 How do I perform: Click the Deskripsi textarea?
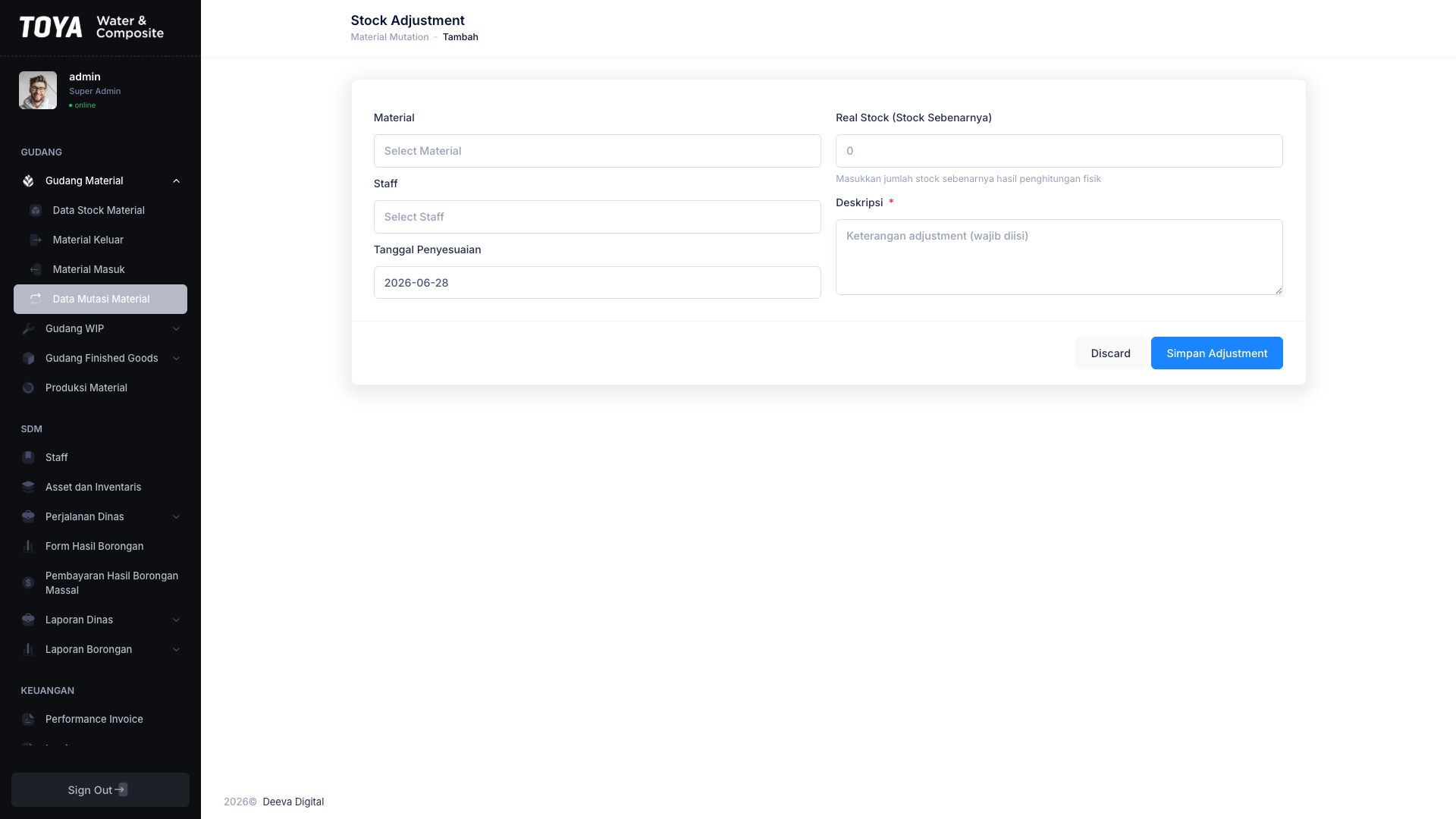tap(1059, 257)
